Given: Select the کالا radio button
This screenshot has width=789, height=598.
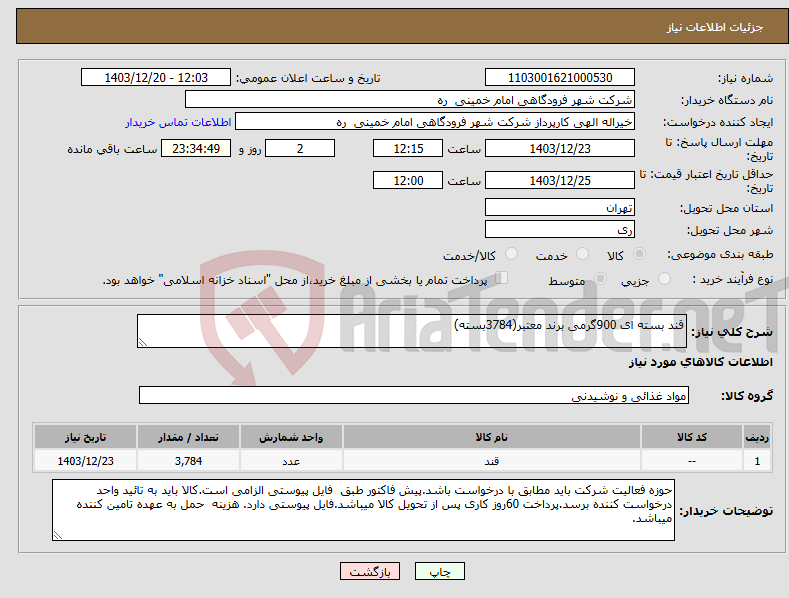Looking at the screenshot, I should 640,254.
